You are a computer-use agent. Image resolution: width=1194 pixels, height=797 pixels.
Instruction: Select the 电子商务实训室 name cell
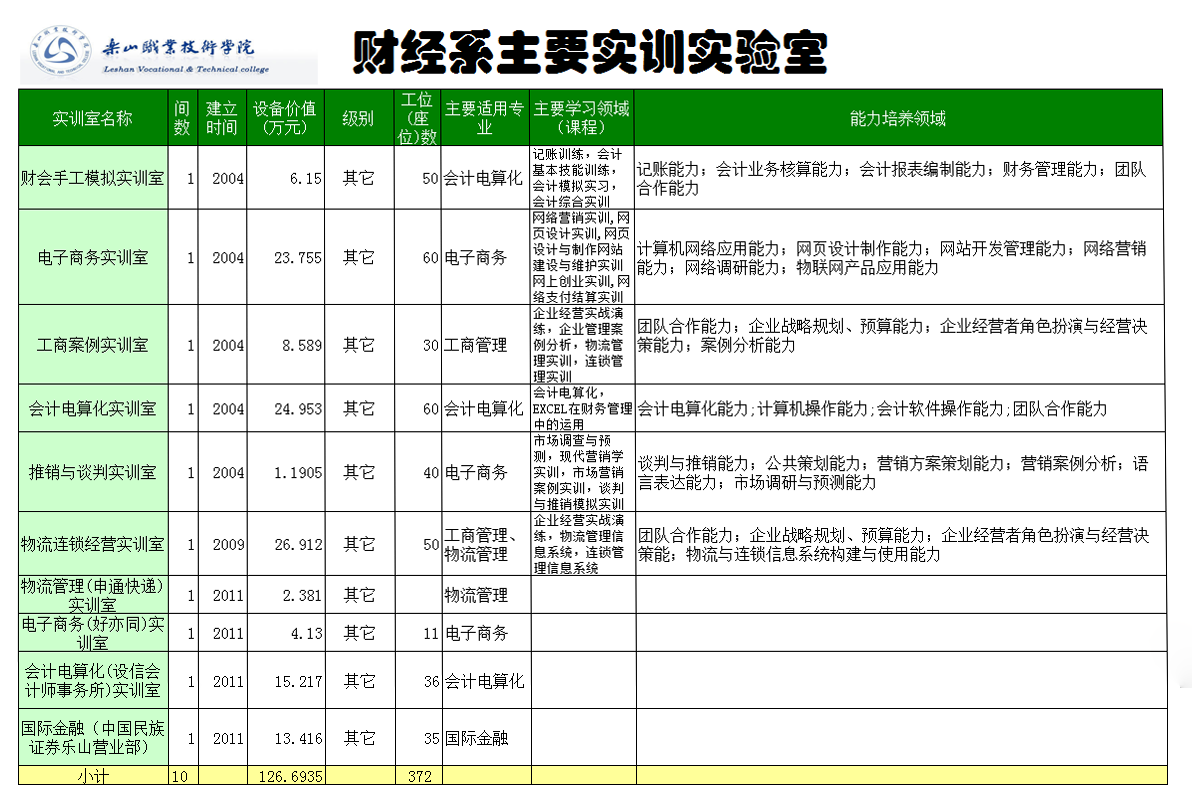(92, 257)
